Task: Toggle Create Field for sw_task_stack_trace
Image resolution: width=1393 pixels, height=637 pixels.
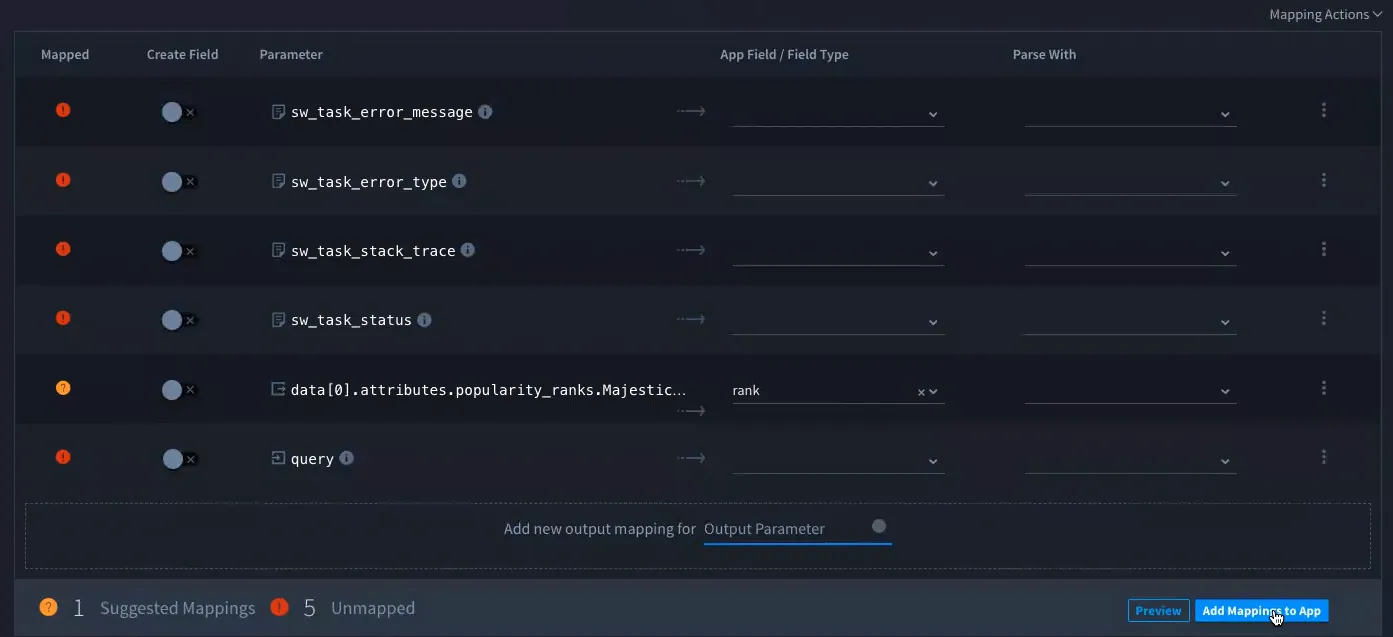Action: [178, 251]
